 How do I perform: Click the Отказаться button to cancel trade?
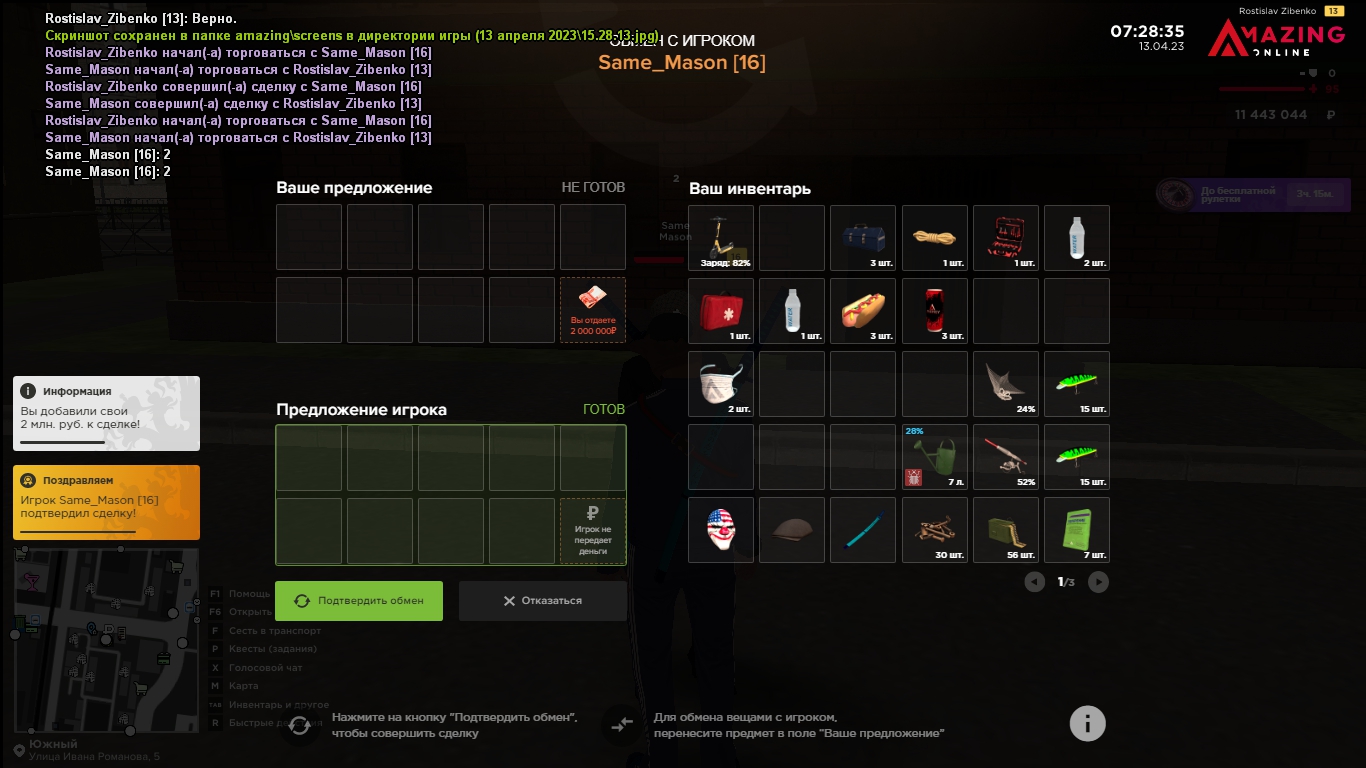pos(543,601)
